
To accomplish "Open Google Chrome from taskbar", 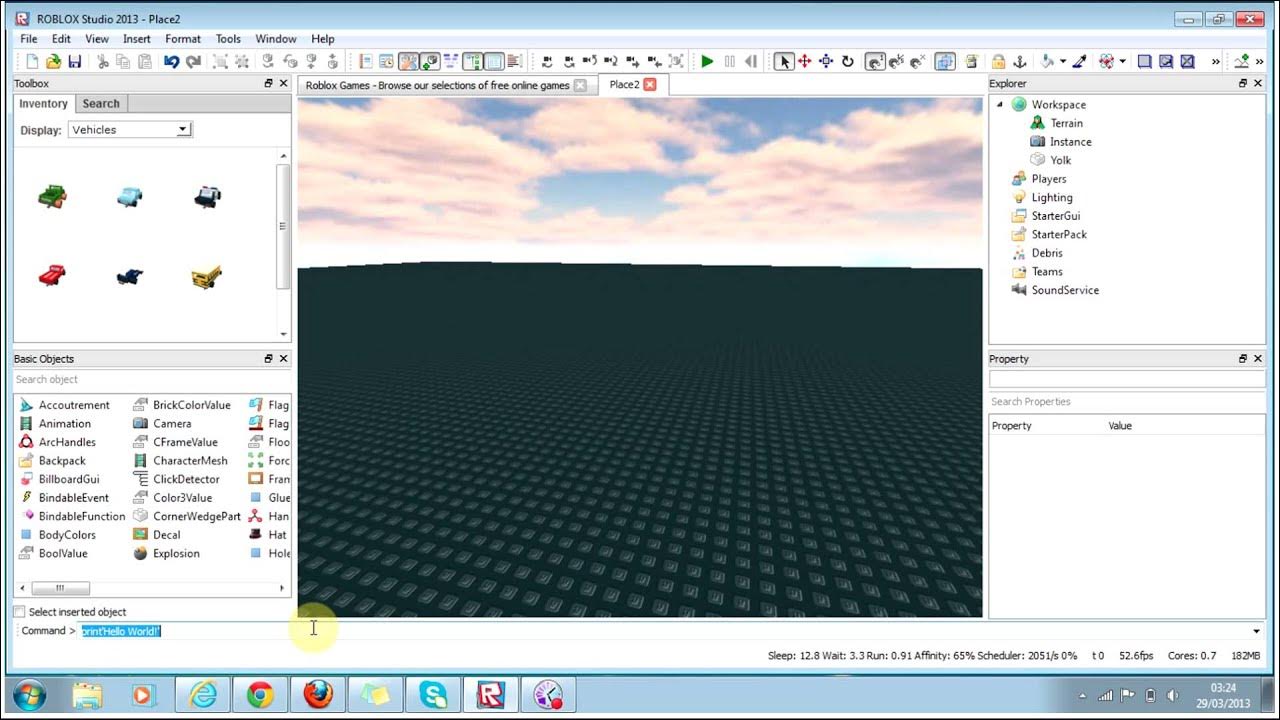I will (x=261, y=695).
